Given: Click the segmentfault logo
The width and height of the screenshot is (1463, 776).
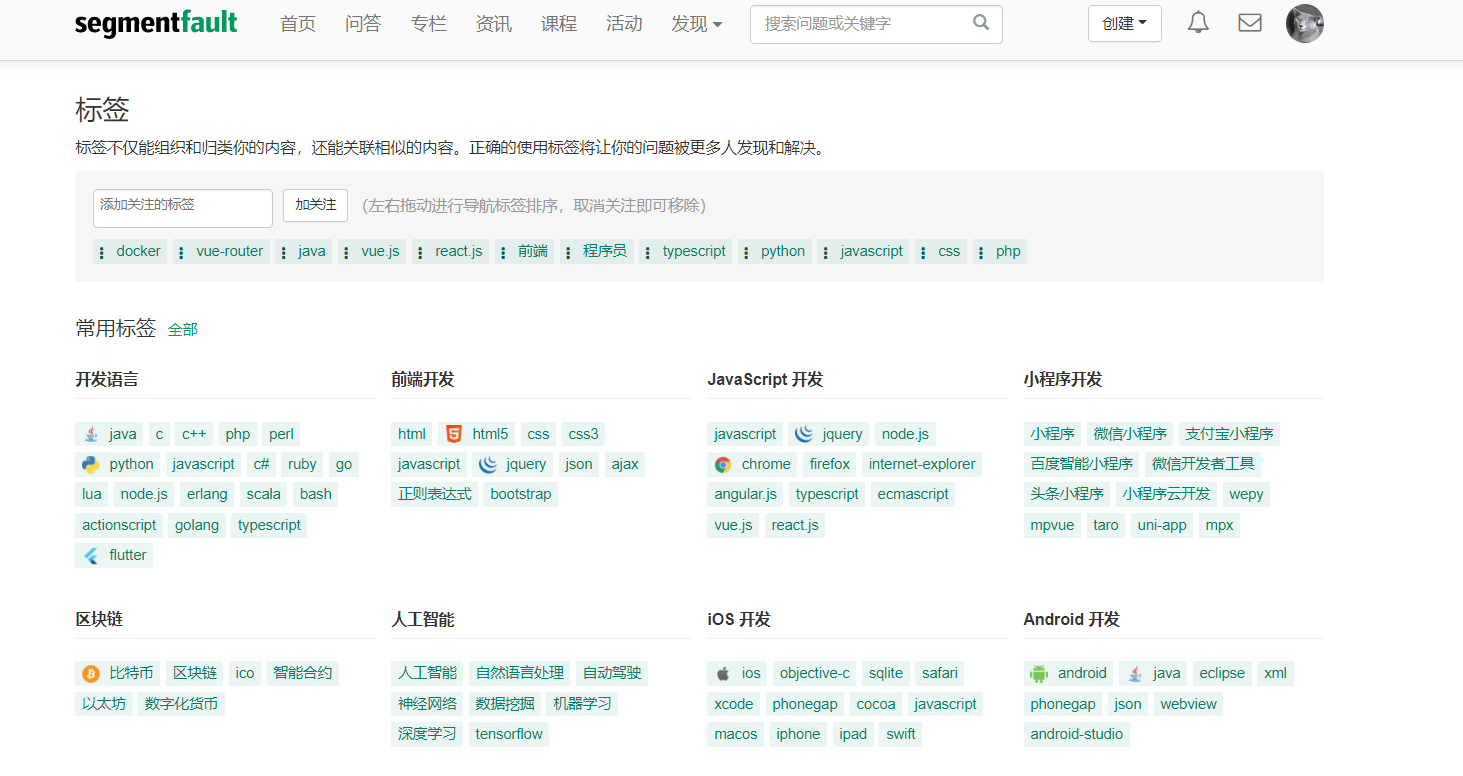Looking at the screenshot, I should 156,23.
